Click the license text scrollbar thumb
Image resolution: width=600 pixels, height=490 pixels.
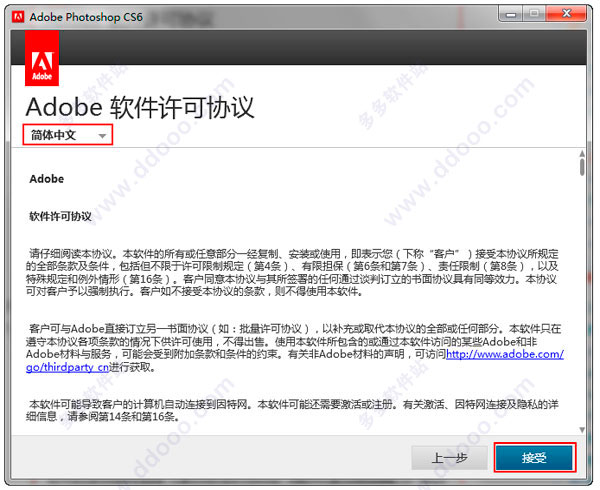point(582,167)
